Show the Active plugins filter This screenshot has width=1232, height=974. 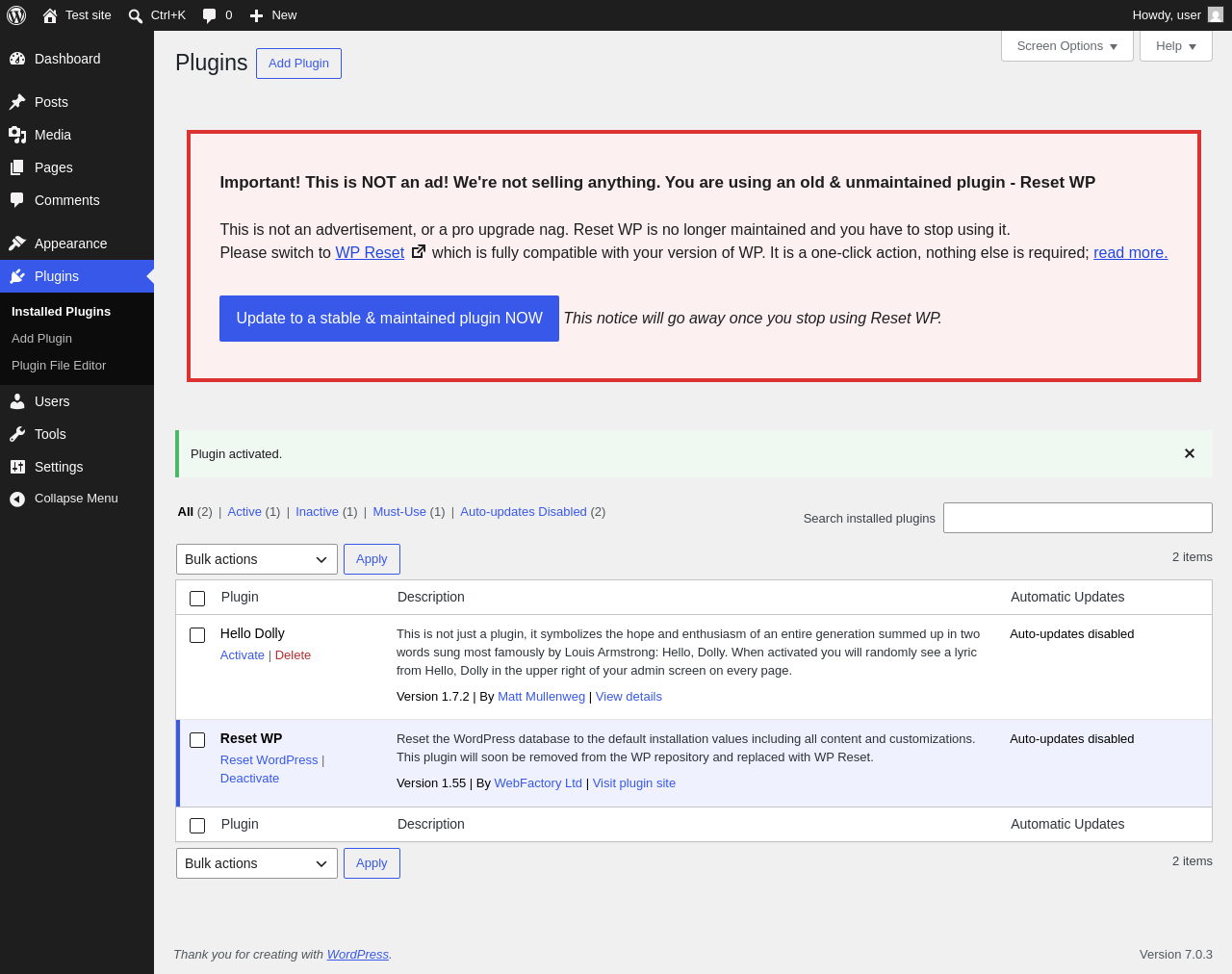(244, 512)
